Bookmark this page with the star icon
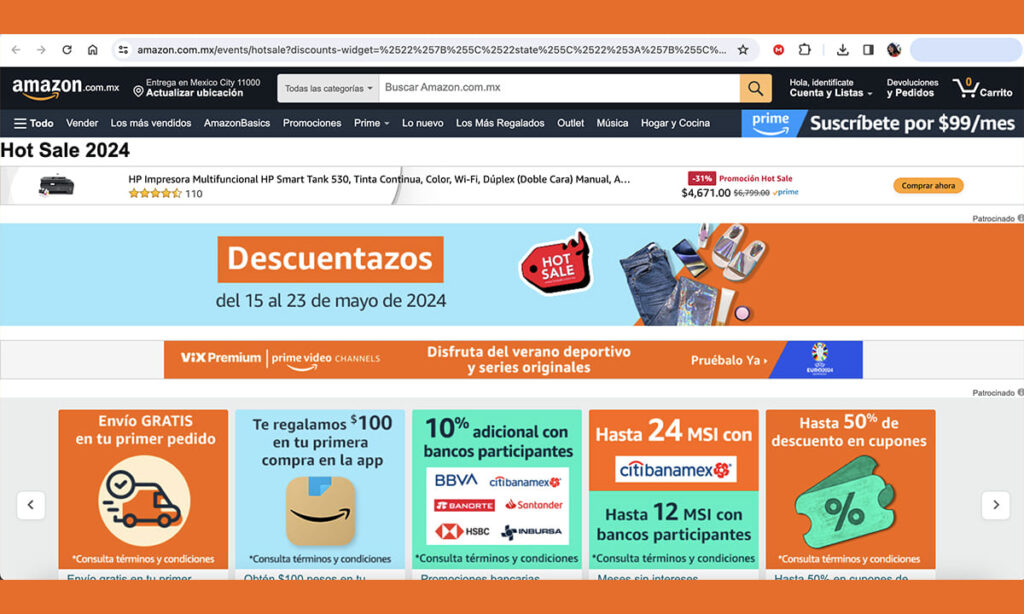 tap(743, 50)
